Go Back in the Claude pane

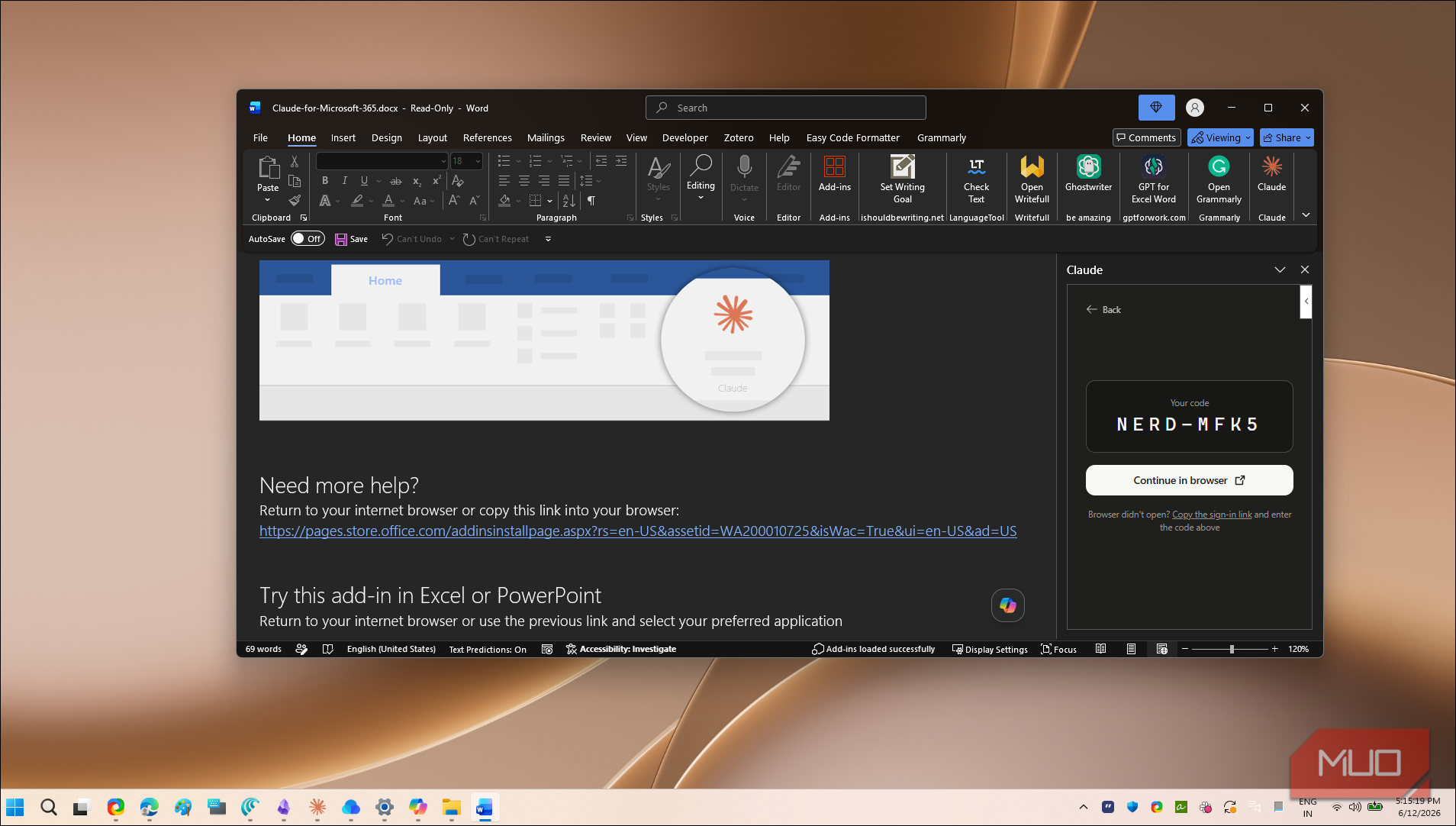coord(1103,309)
